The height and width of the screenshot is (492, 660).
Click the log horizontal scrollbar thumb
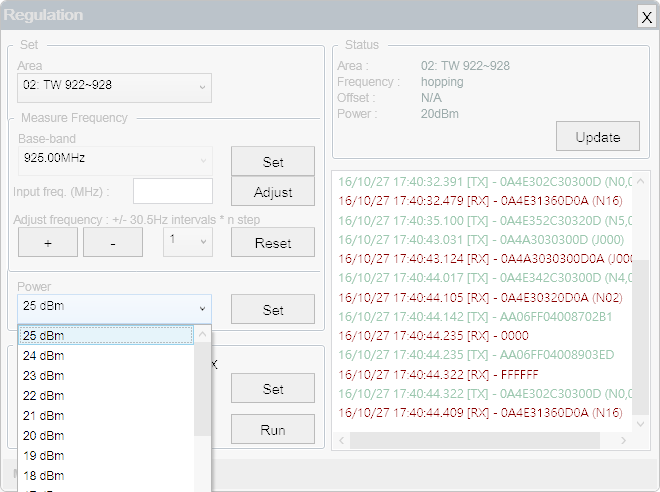(x=475, y=440)
